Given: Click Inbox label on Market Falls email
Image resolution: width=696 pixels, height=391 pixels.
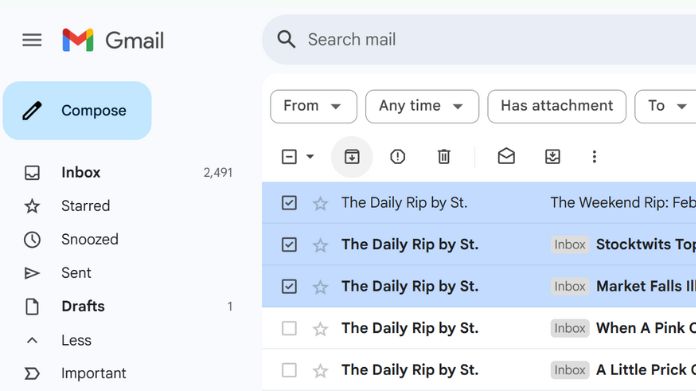Looking at the screenshot, I should [570, 286].
